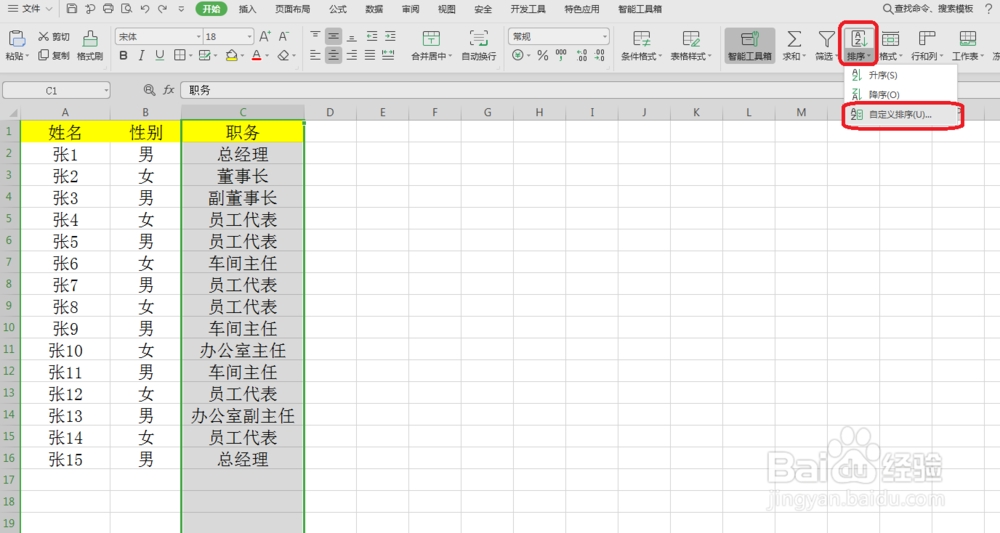
Task: Toggle Bold formatting
Action: (124, 55)
